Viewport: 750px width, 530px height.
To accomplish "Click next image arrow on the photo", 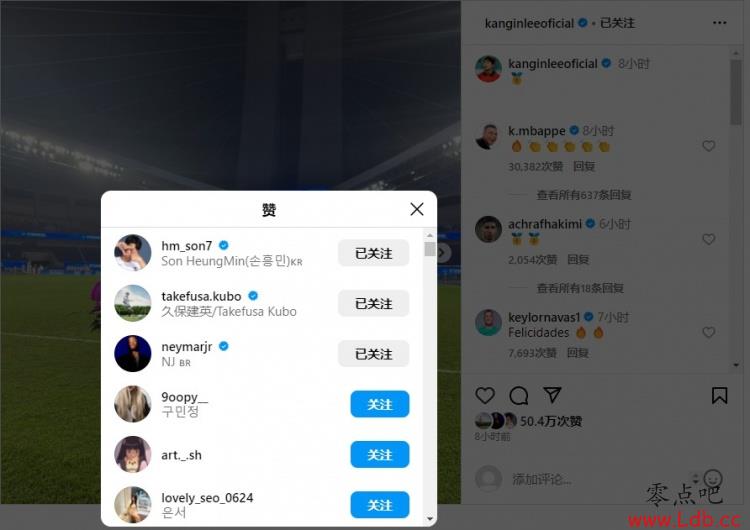I will pyautogui.click(x=444, y=253).
